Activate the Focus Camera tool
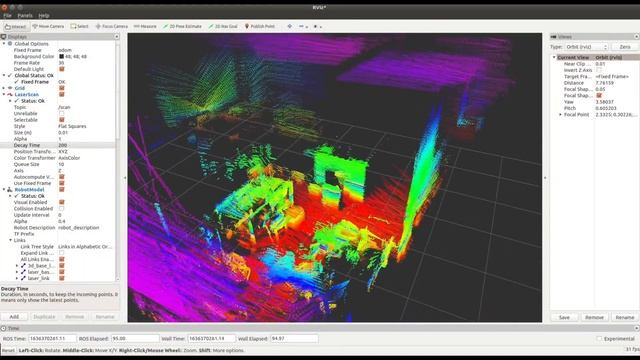This screenshot has height=360, width=640. click(x=111, y=27)
